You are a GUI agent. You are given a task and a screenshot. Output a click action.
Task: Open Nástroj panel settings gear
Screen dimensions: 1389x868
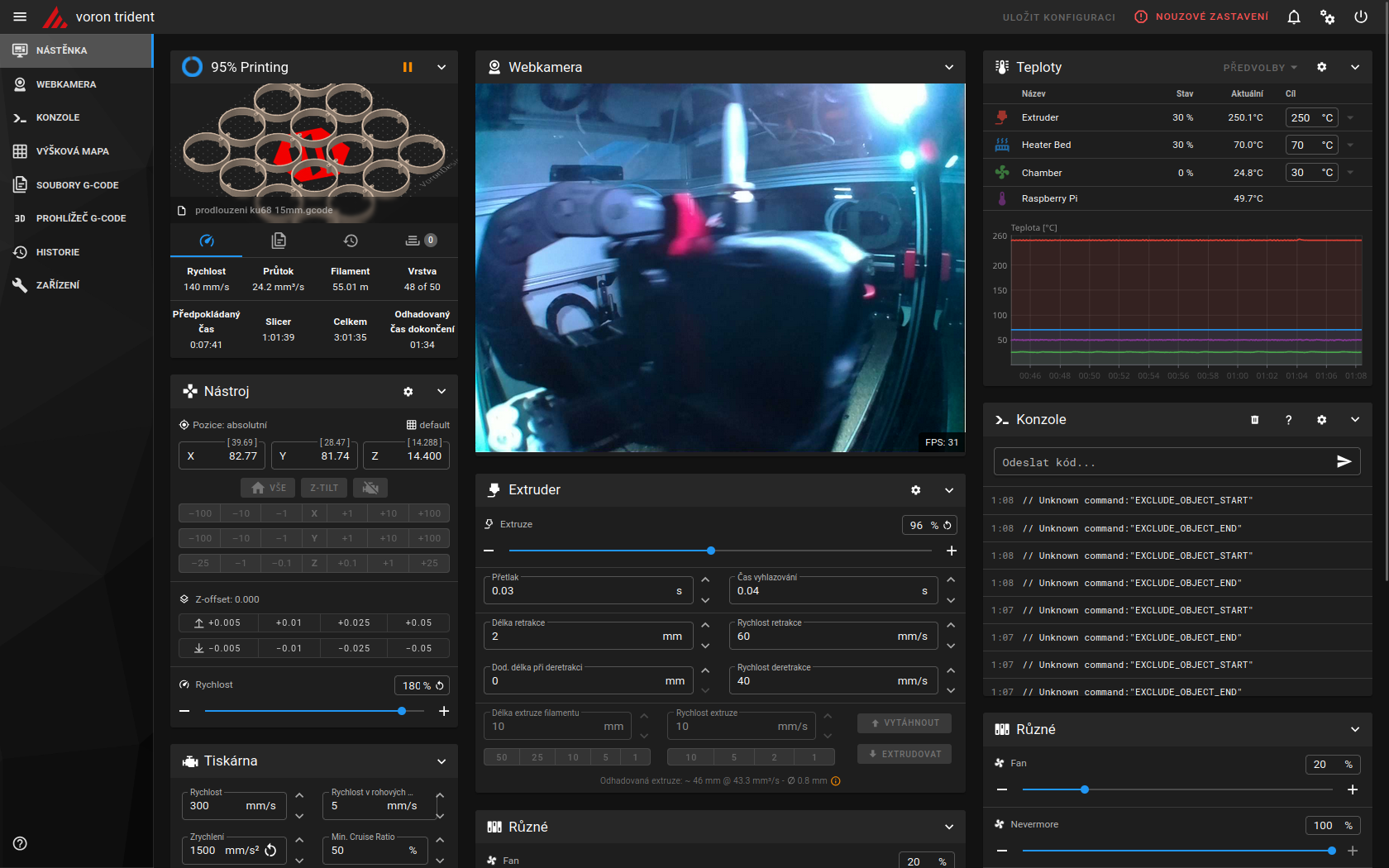[408, 392]
